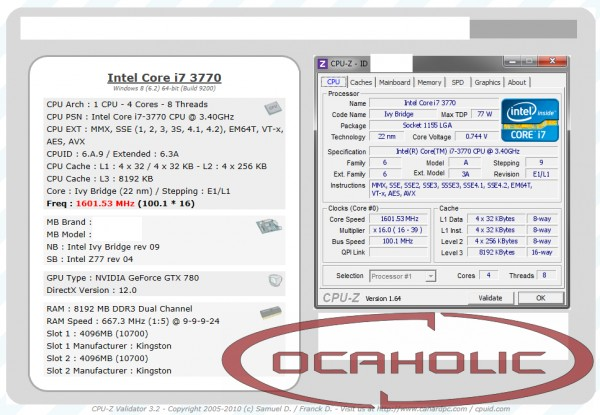This screenshot has height=415, width=600.
Task: Click the Stepping value 9
Action: (541, 163)
